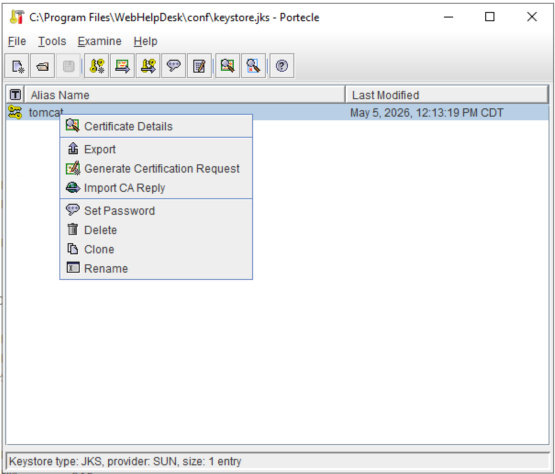The height and width of the screenshot is (474, 555).
Task: Click the Import Key Pair toolbar icon
Action: click(148, 66)
